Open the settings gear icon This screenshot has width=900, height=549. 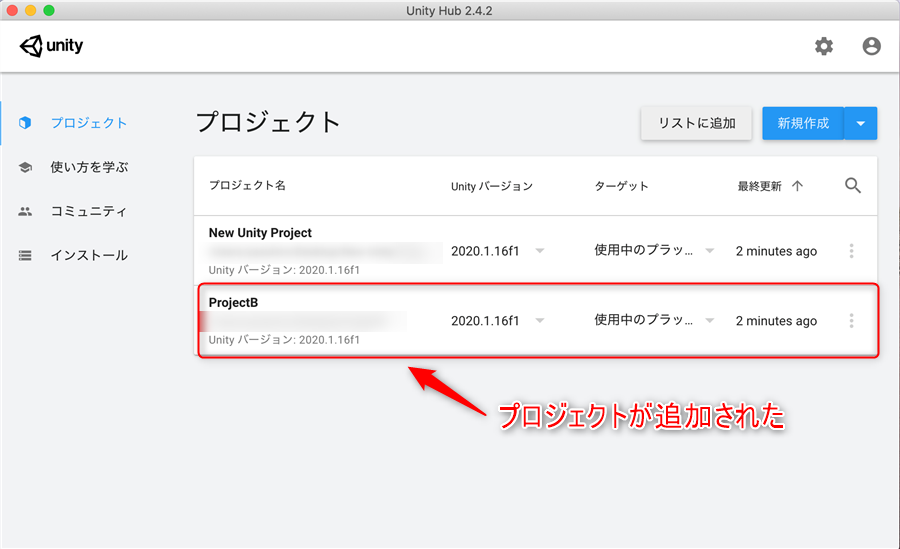[824, 46]
